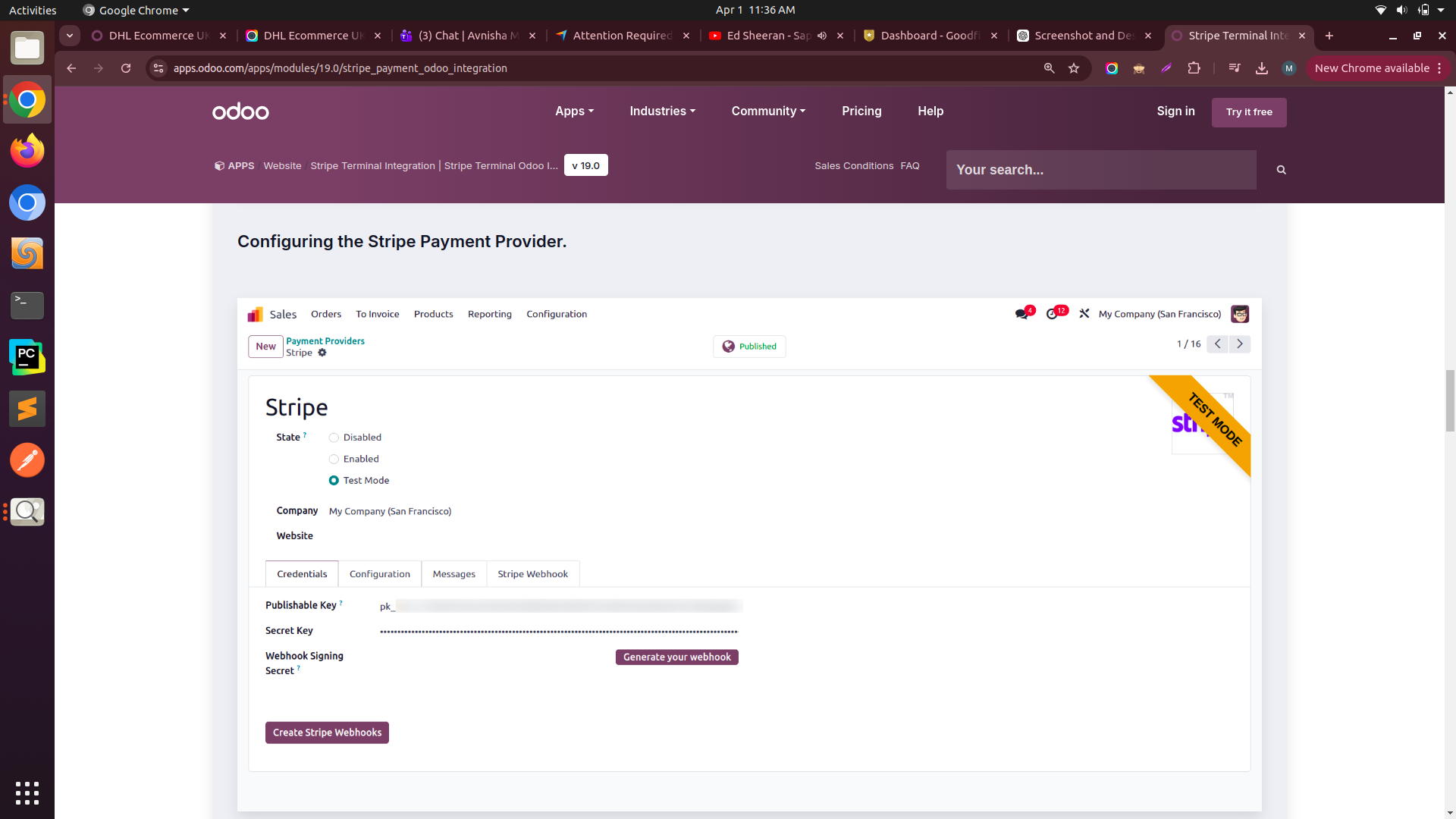Click the Sign in link
1456x819 pixels.
click(1175, 111)
